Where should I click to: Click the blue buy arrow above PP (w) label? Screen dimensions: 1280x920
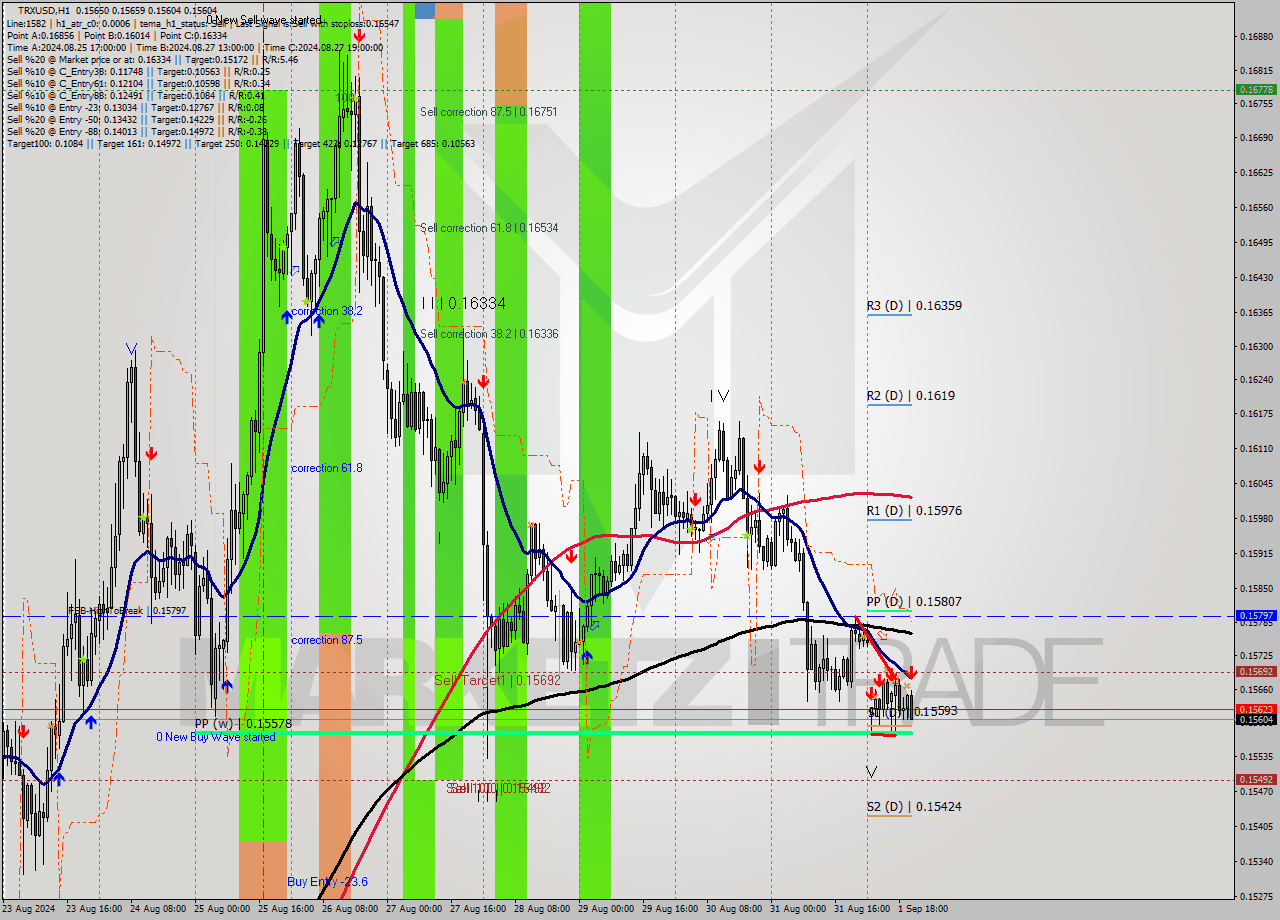[x=227, y=686]
